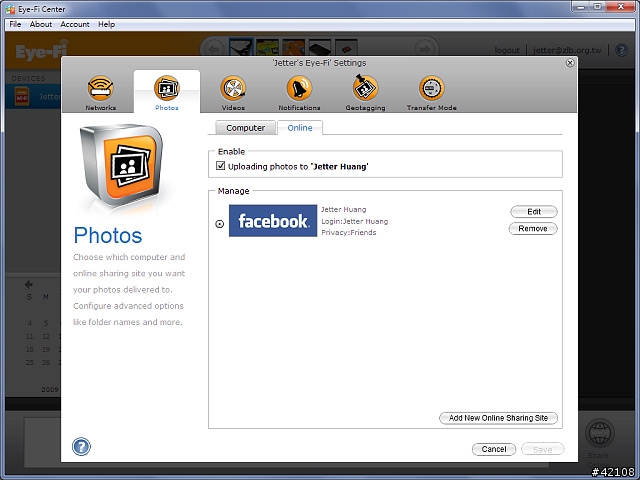This screenshot has height=480, width=640.
Task: Click logout link in Eye-Fi Center header
Action: click(x=507, y=50)
